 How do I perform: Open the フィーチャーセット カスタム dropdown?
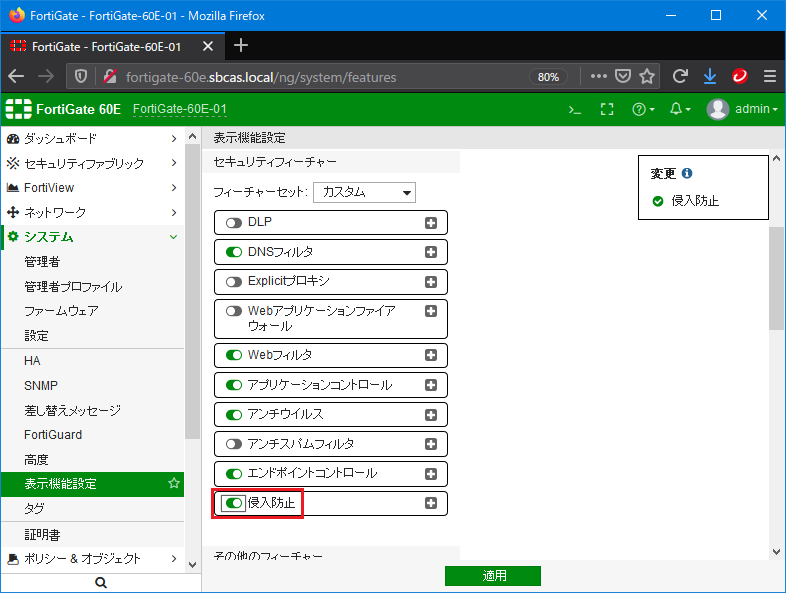[364, 192]
